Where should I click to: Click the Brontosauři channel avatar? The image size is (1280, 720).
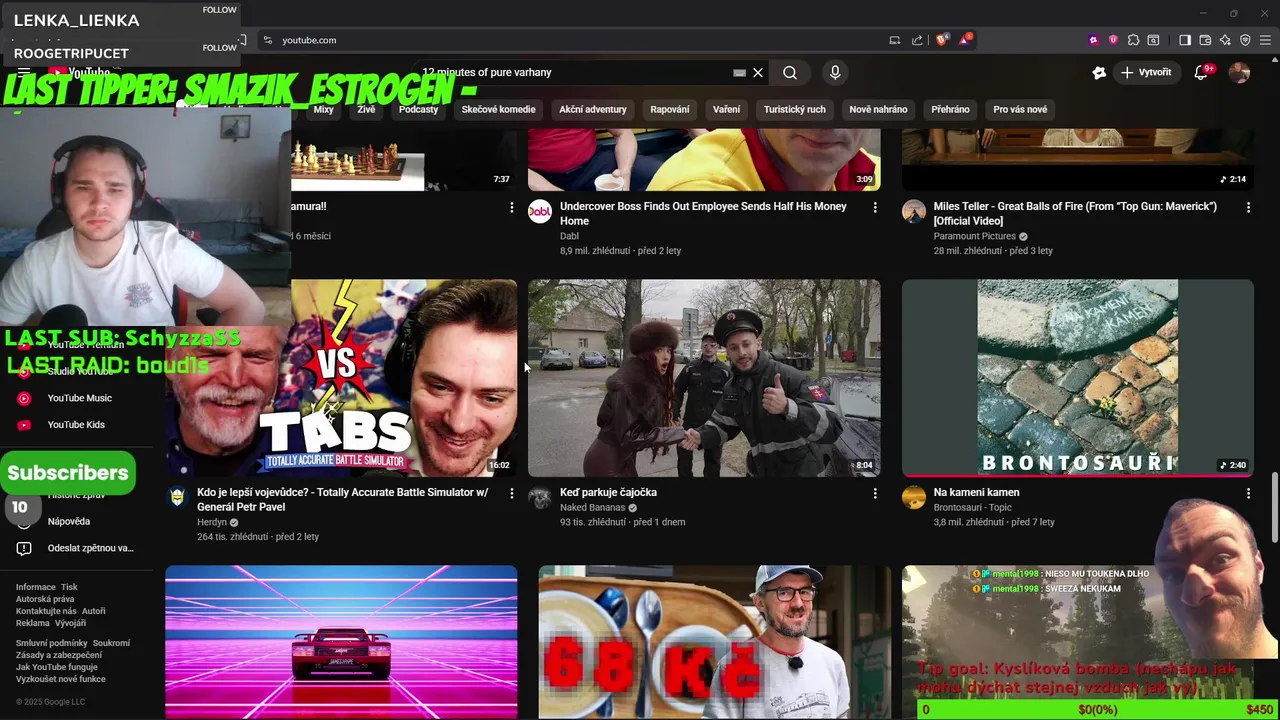914,497
